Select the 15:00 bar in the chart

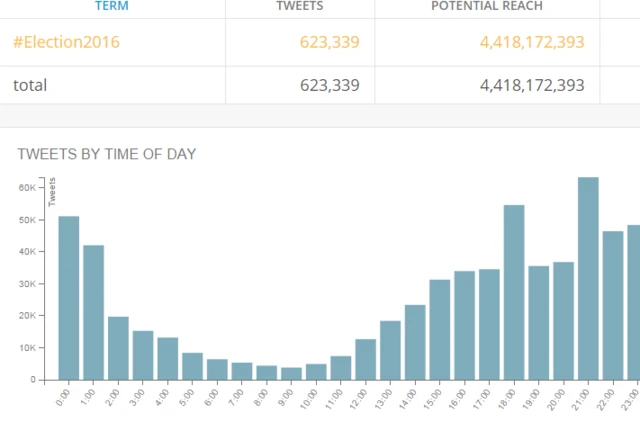[x=440, y=329]
